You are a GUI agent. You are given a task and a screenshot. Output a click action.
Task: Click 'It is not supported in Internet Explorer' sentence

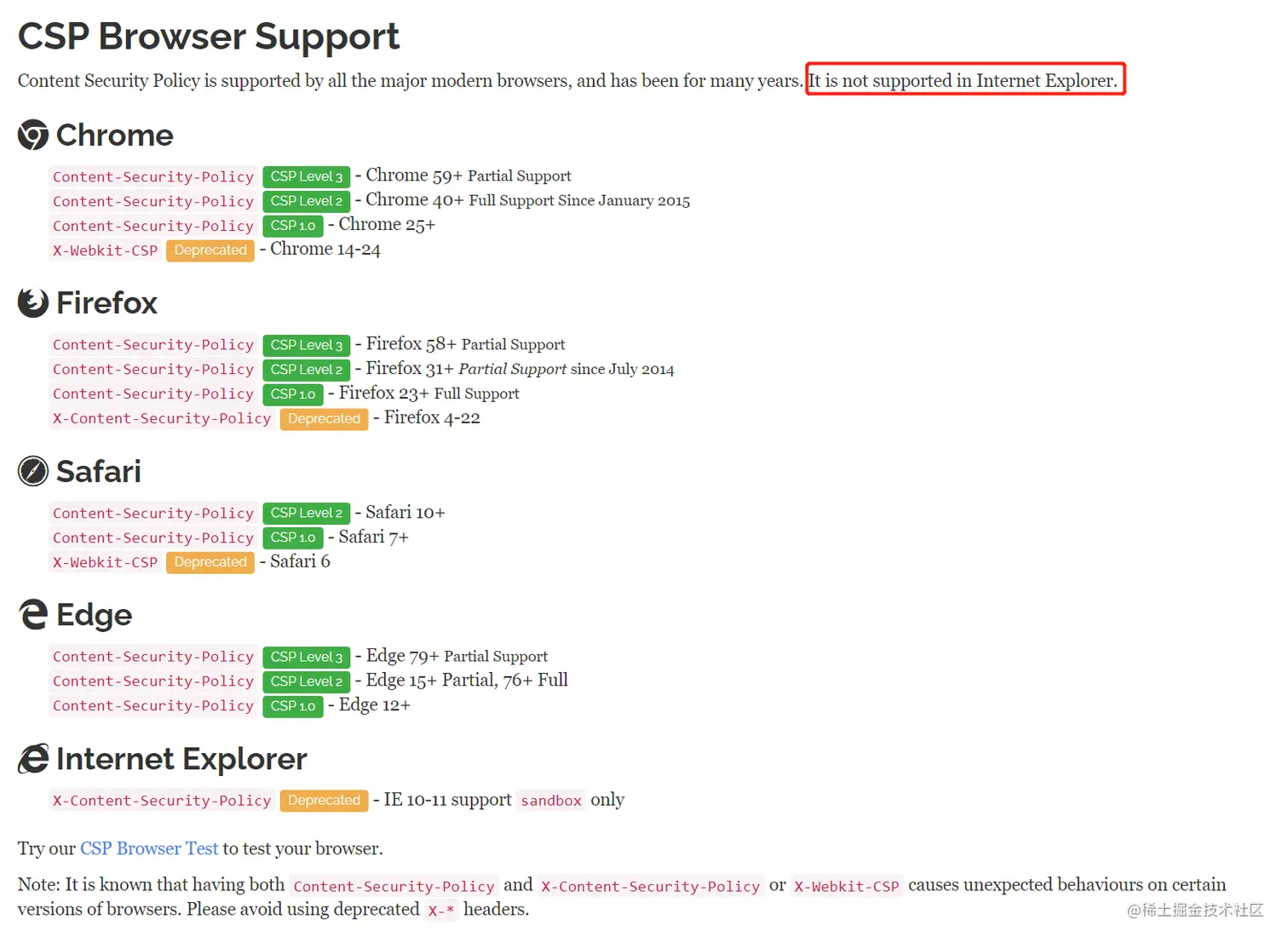tap(963, 80)
